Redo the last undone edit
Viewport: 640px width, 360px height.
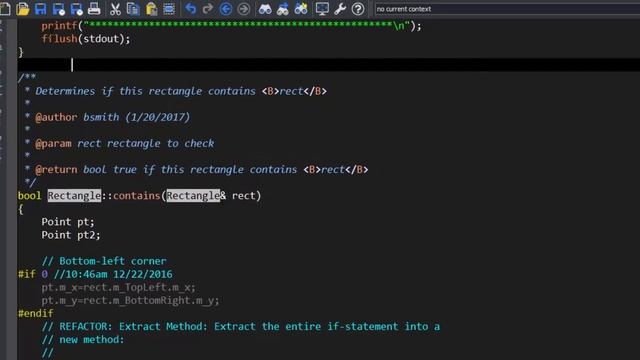tap(208, 9)
